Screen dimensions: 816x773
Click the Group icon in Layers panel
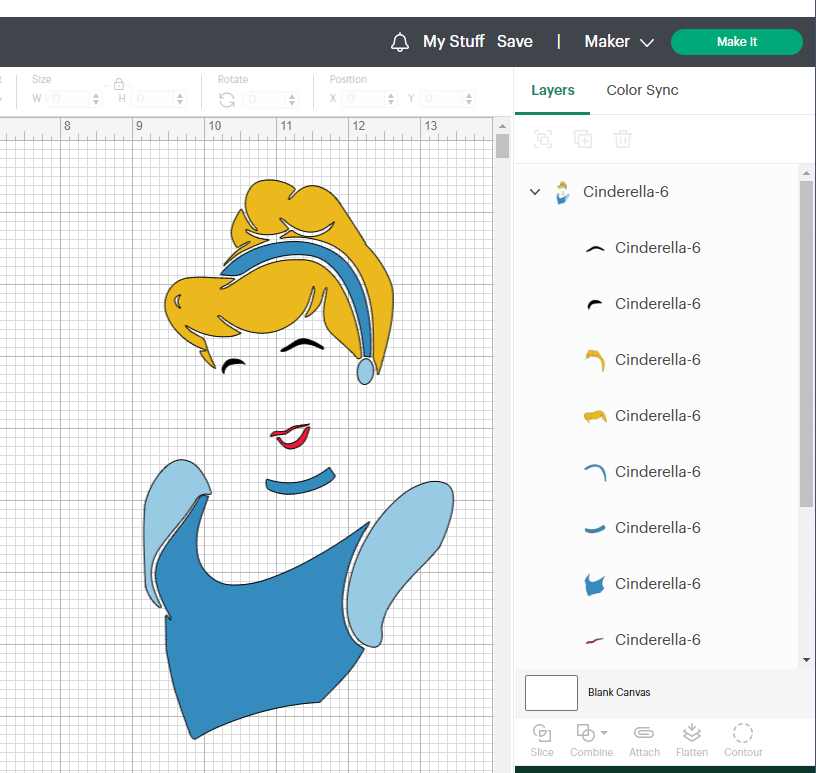(x=543, y=139)
